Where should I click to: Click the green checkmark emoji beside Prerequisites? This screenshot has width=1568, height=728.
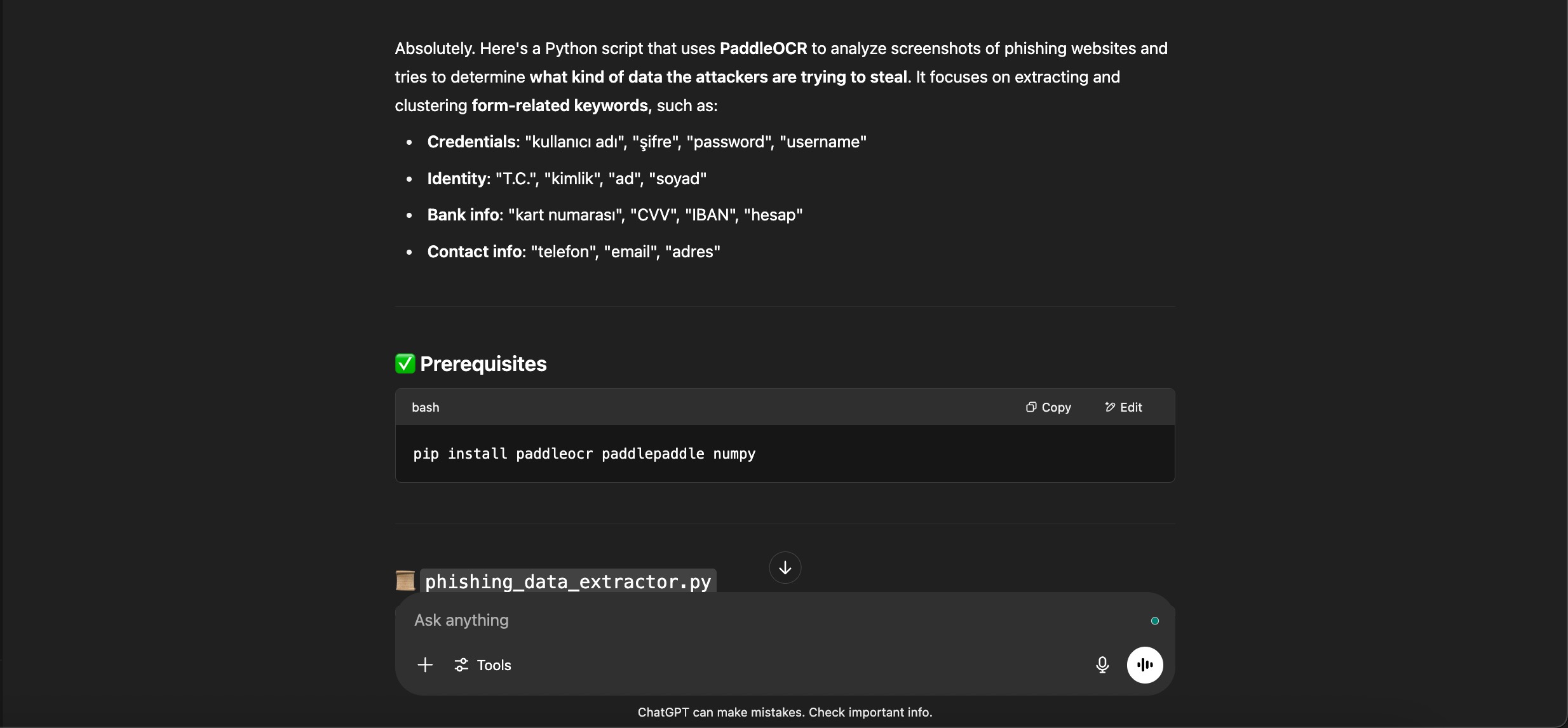(405, 364)
